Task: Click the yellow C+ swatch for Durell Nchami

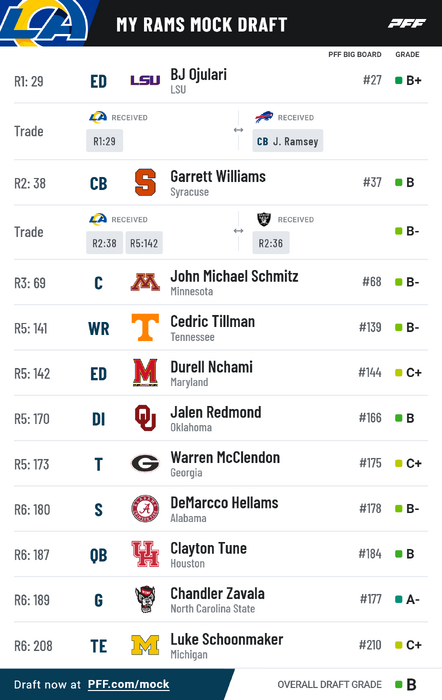Action: coord(399,373)
